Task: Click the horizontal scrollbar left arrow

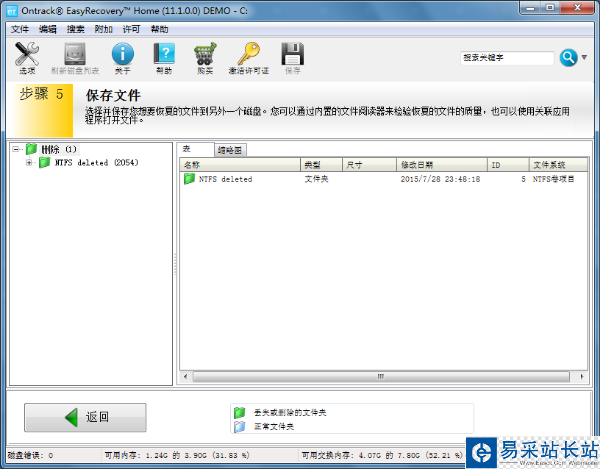Action: click(x=186, y=376)
